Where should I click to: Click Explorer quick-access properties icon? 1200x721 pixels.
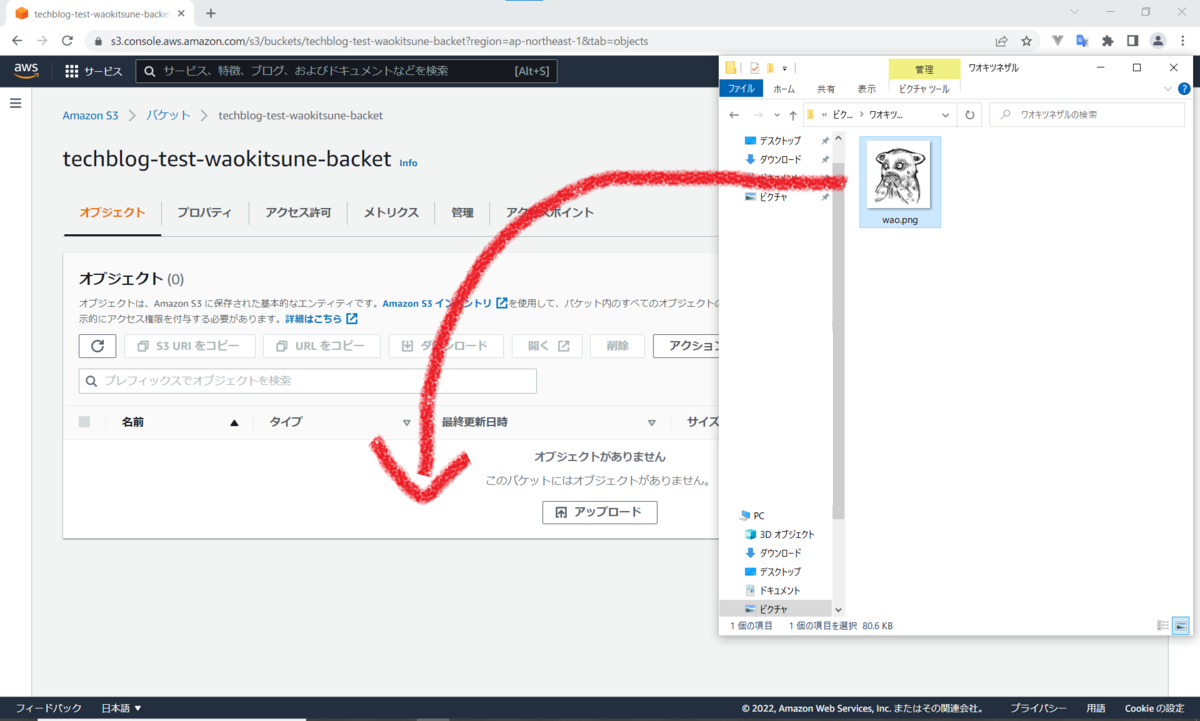pyautogui.click(x=754, y=68)
